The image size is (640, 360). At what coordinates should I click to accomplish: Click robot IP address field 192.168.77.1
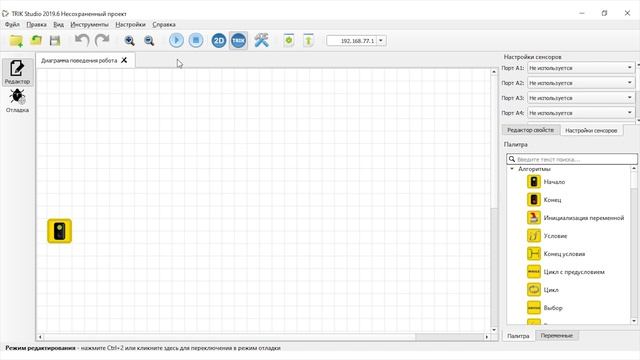coord(352,41)
